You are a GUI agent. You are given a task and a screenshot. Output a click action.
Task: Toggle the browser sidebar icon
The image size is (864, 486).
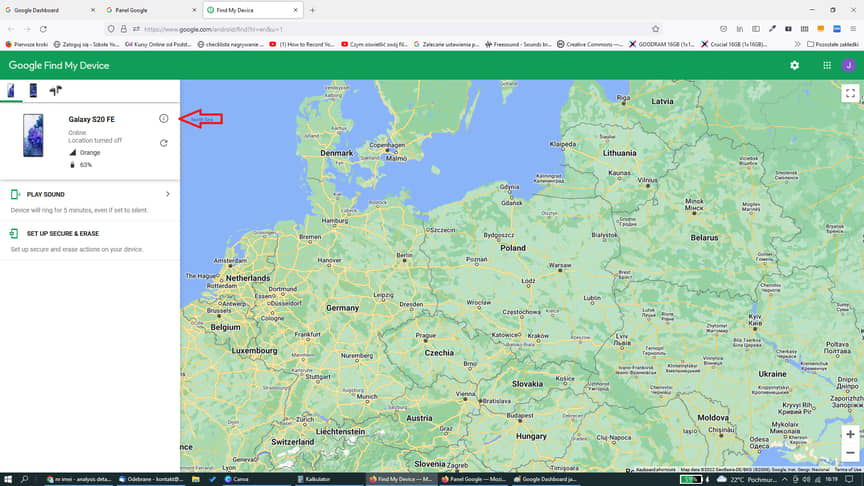coord(756,29)
